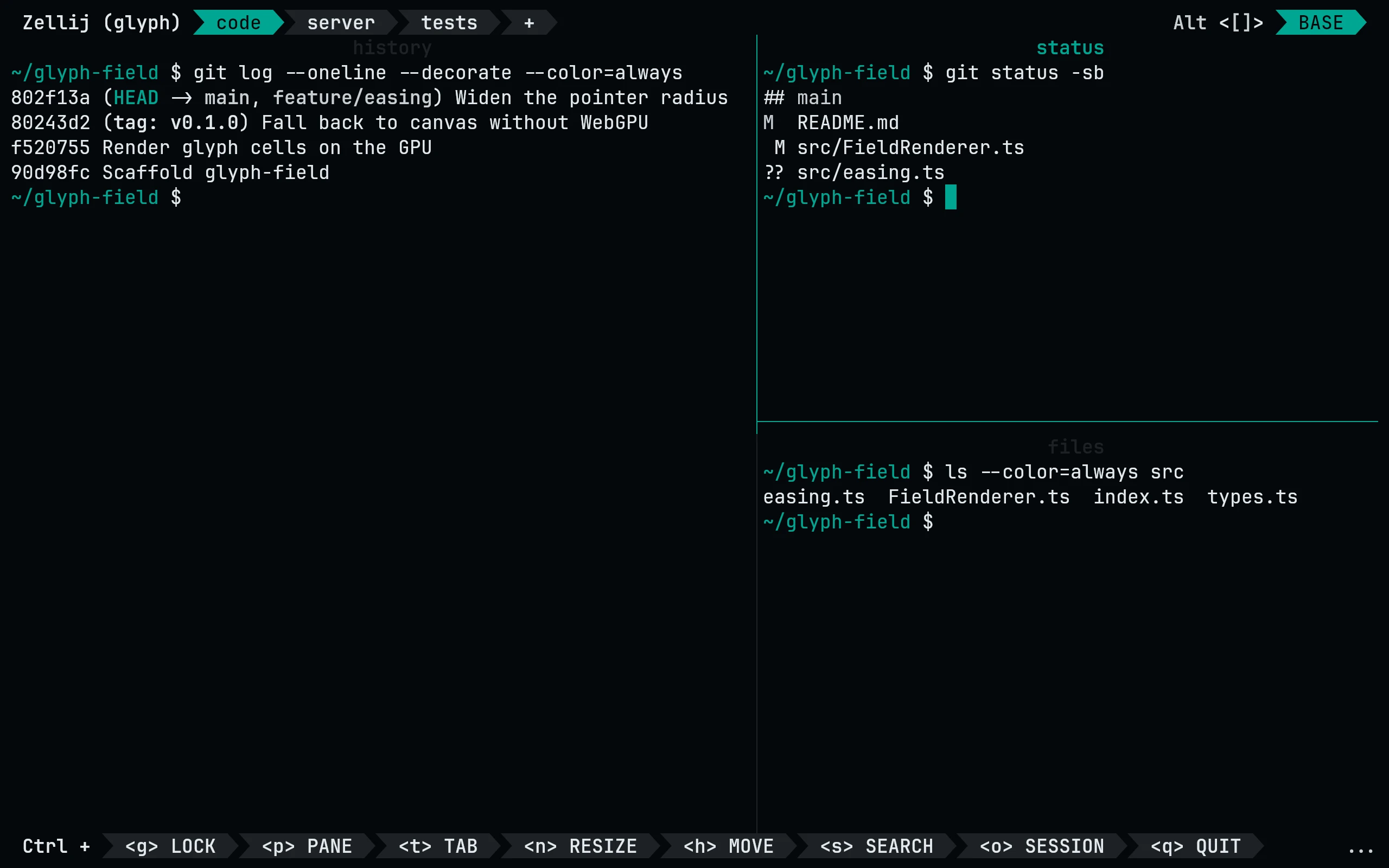Click types.ts in files listing

1252,497
